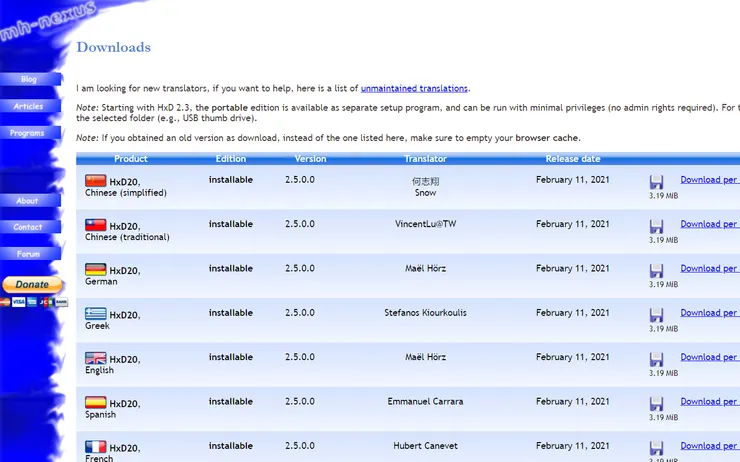The image size is (740, 462).
Task: Click translator name Emmanuel Carrara
Action: pyautogui.click(x=425, y=402)
